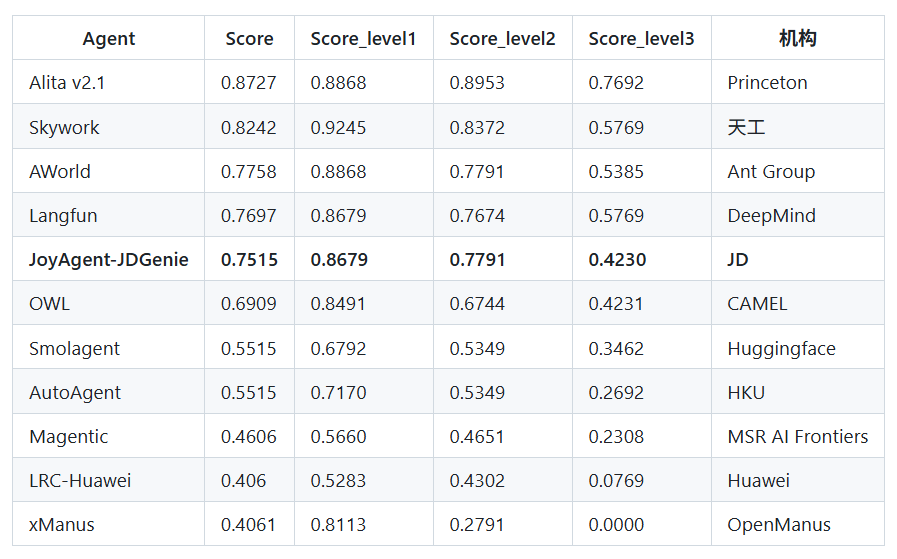Click Magentic level2 score 0.4651
Screen dimensions: 897x559
pyautogui.click(x=503, y=435)
